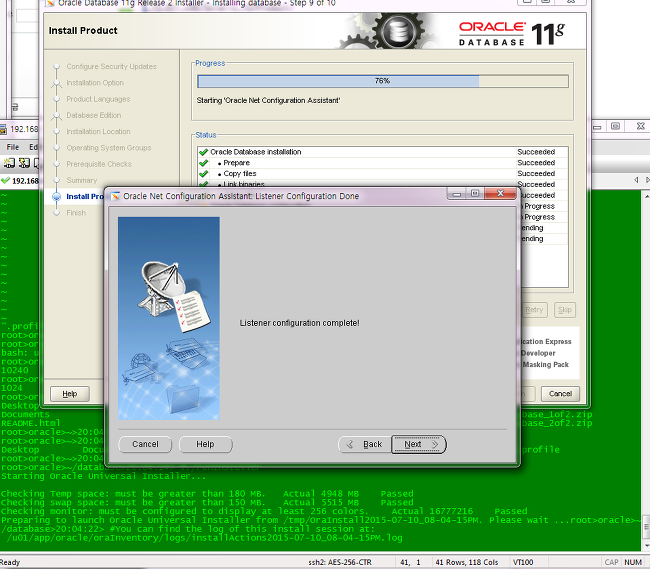Screen dimensions: 650x569
Task: Click Help button in Oracle installer window
Action: click(x=70, y=394)
